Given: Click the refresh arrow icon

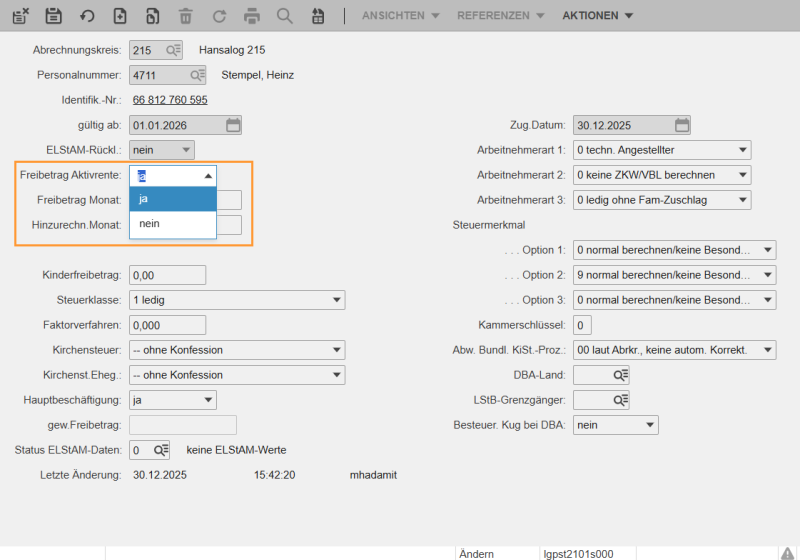Looking at the screenshot, I should (219, 16).
